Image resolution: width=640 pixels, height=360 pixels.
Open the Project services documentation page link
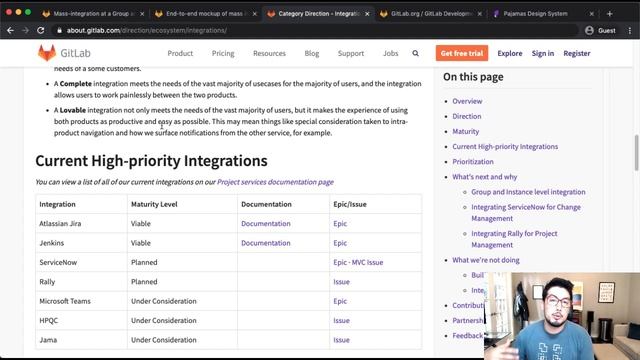pyautogui.click(x=275, y=182)
